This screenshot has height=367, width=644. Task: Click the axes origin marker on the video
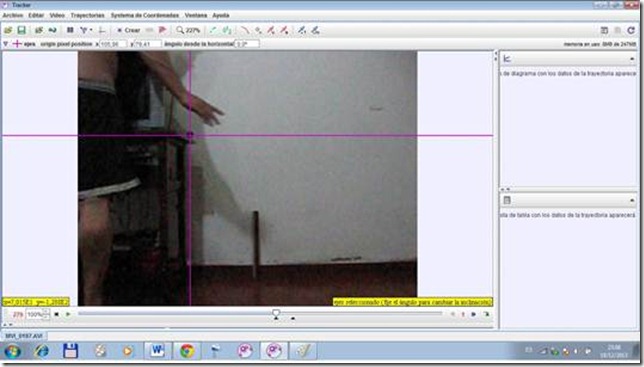pyautogui.click(x=190, y=135)
